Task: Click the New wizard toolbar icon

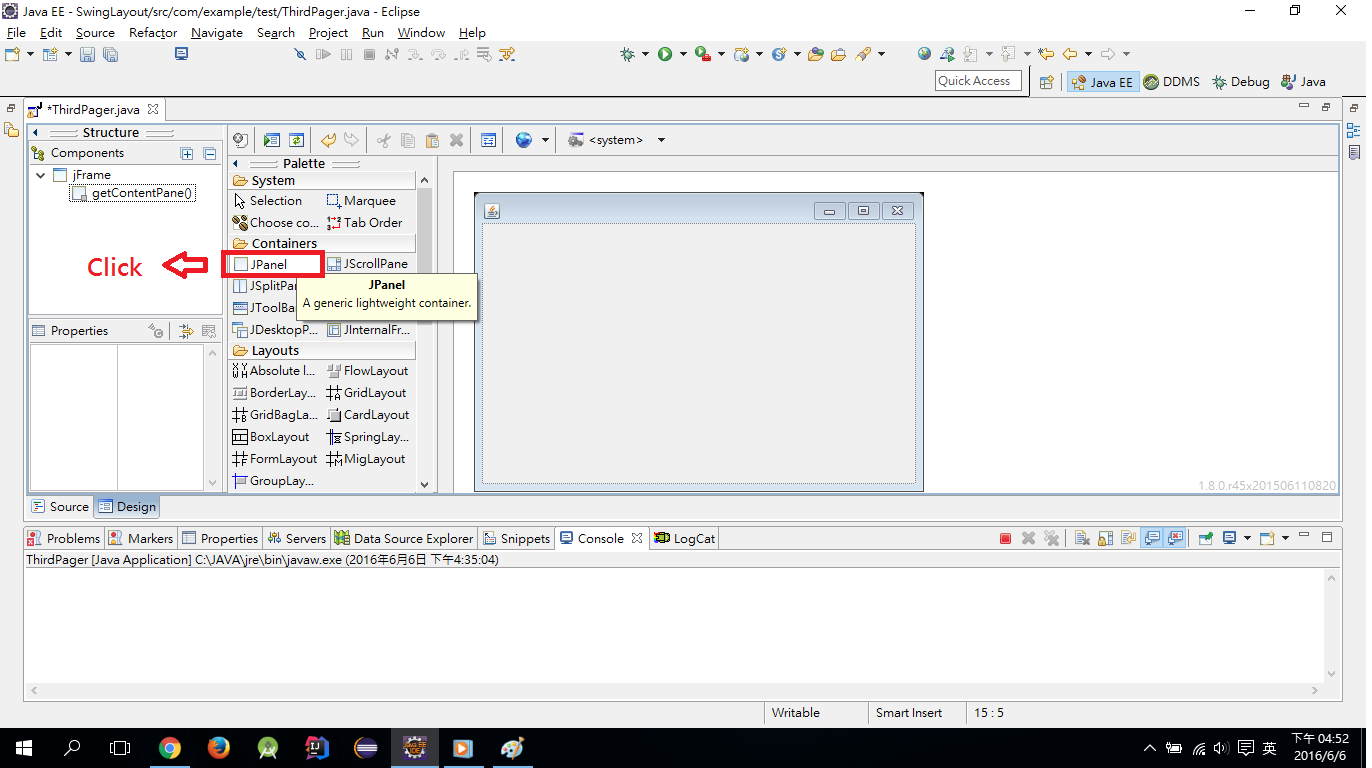Action: coord(13,54)
